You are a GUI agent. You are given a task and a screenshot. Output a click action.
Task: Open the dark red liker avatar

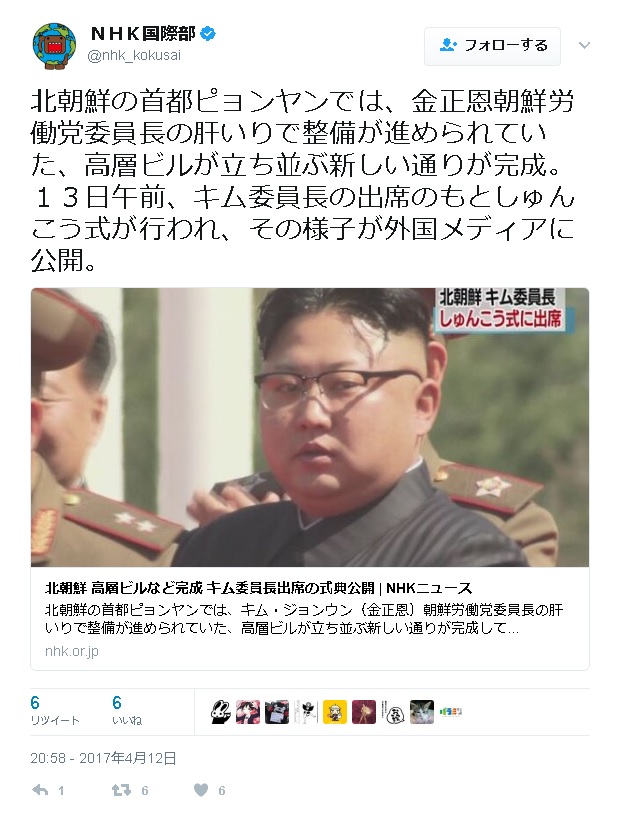click(x=364, y=712)
